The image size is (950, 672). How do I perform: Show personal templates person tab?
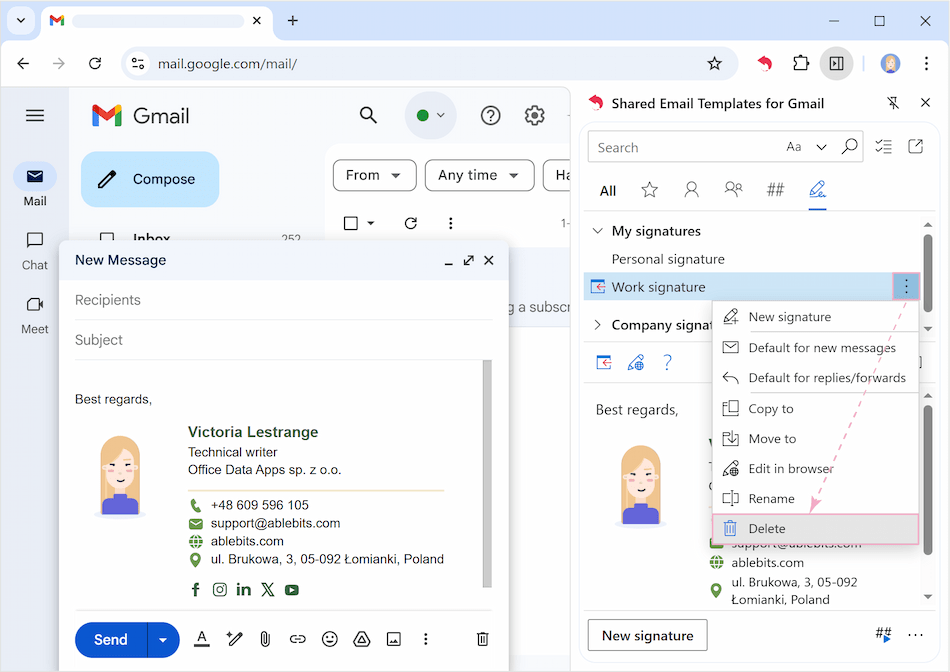click(691, 190)
